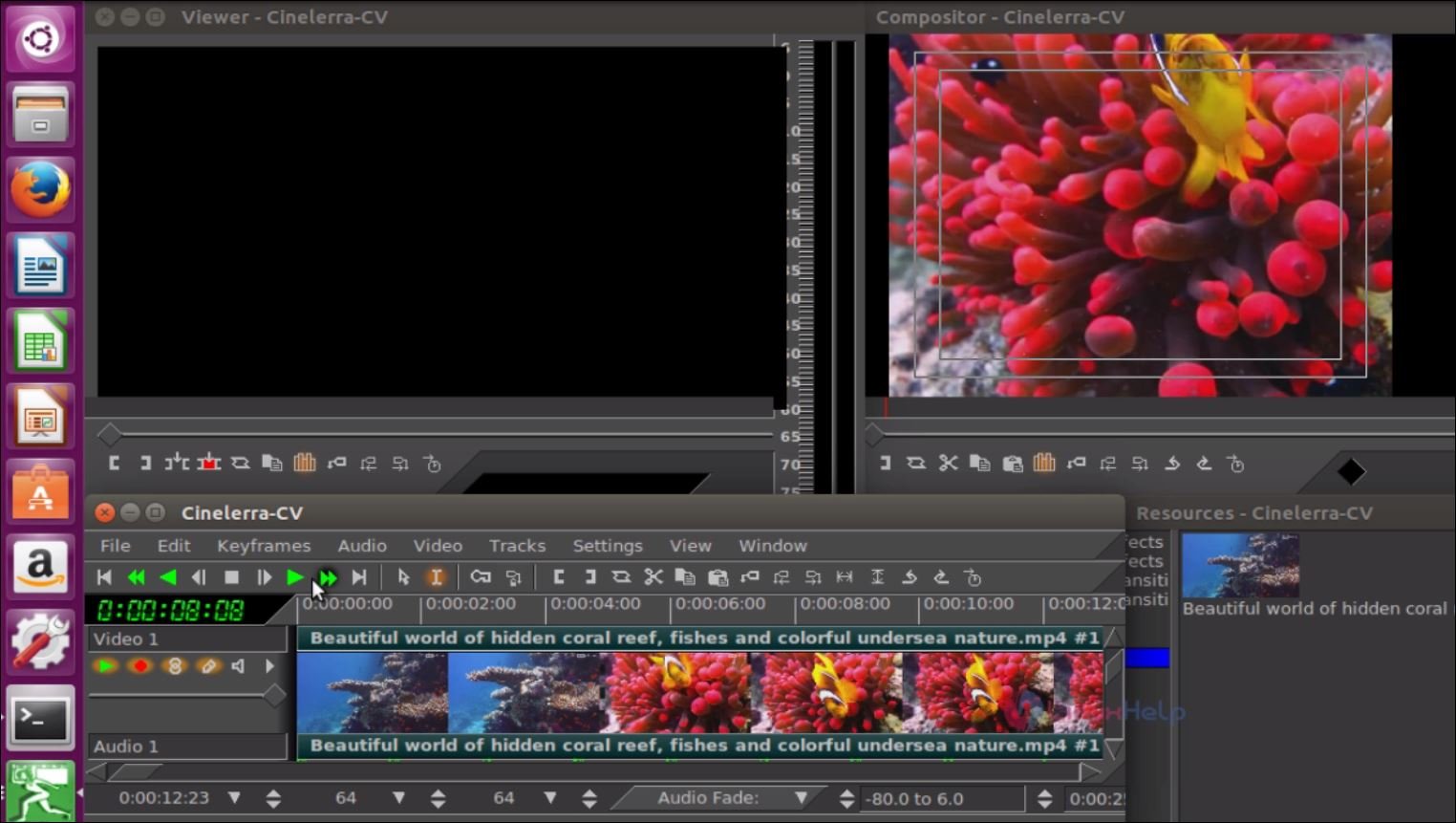Copy selection in the main timeline toolbar
The height and width of the screenshot is (823, 1456).
685,577
